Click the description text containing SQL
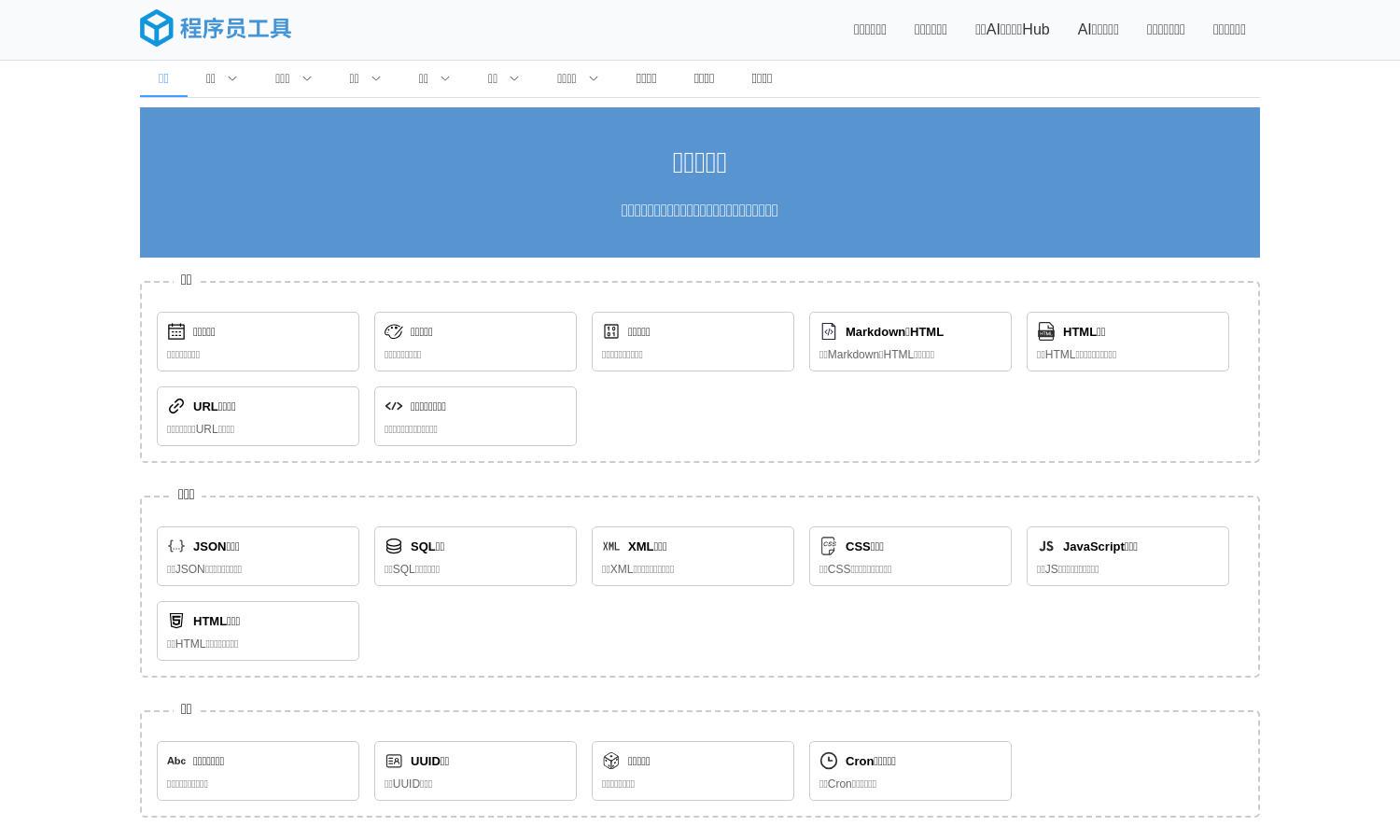The image size is (1400, 840). click(x=412, y=569)
